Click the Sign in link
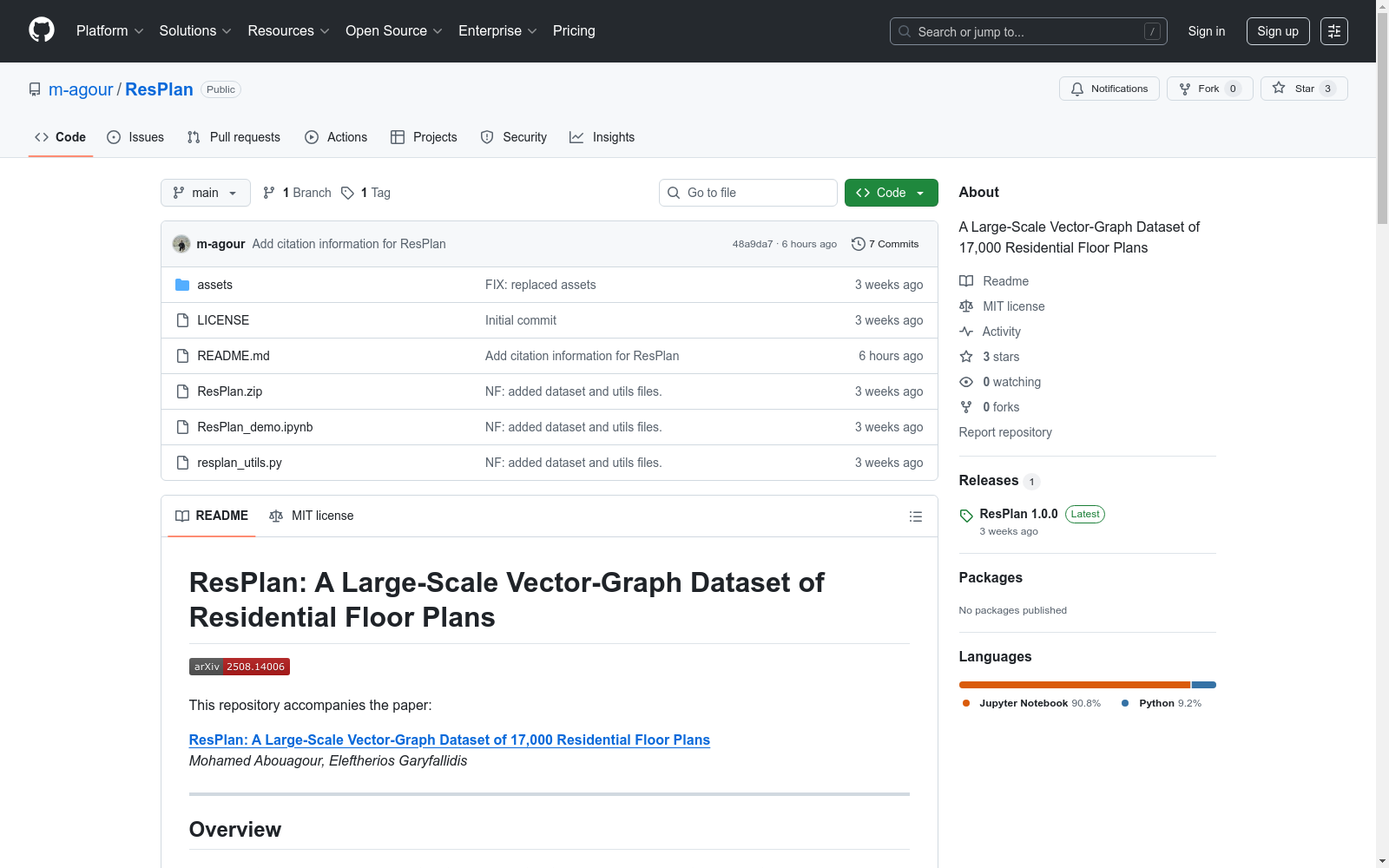 coord(1207,31)
